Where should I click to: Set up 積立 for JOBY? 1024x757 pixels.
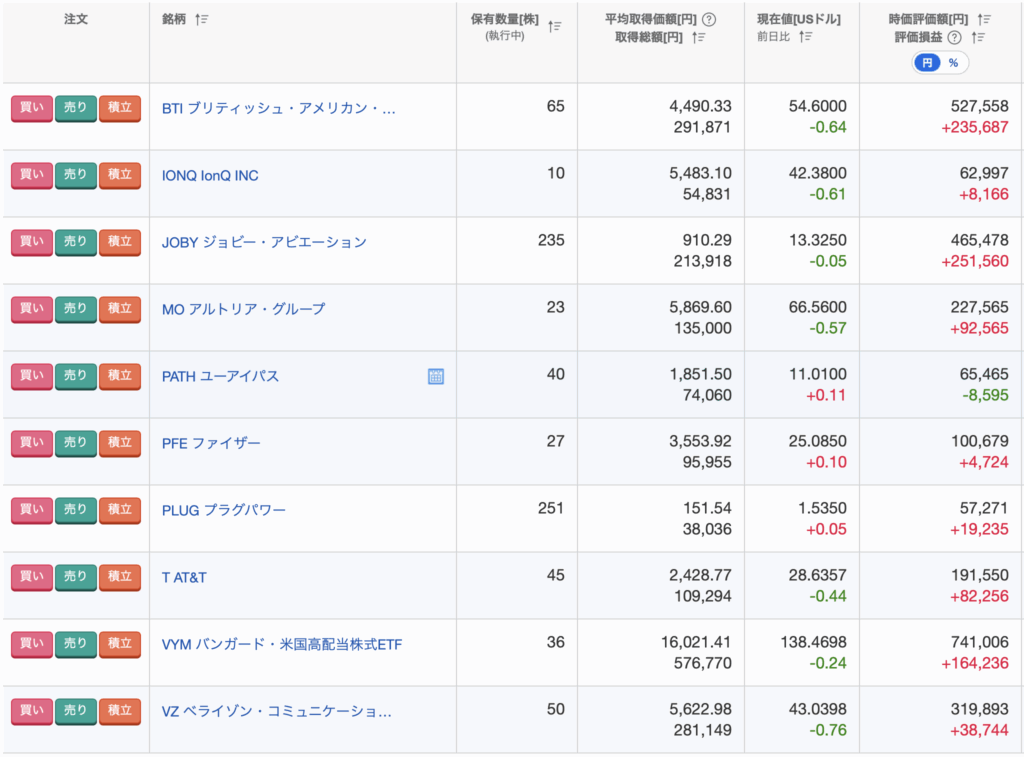click(120, 242)
